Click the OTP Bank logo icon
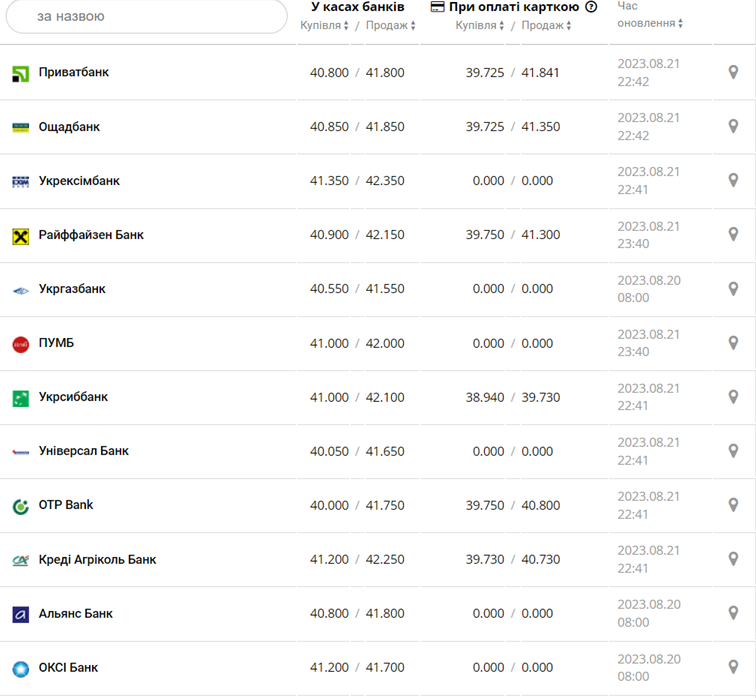The height and width of the screenshot is (698, 756). (20, 506)
